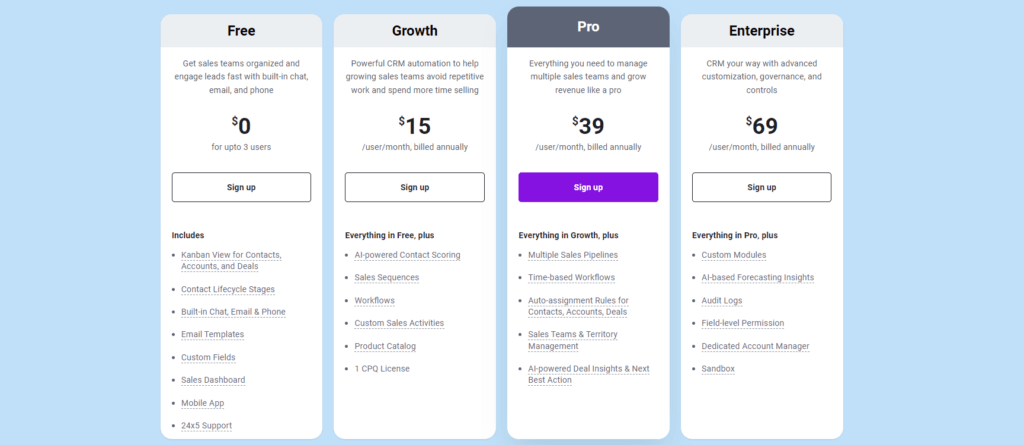Open the Time-based Workflows link
This screenshot has height=445, width=1024.
[x=571, y=278]
